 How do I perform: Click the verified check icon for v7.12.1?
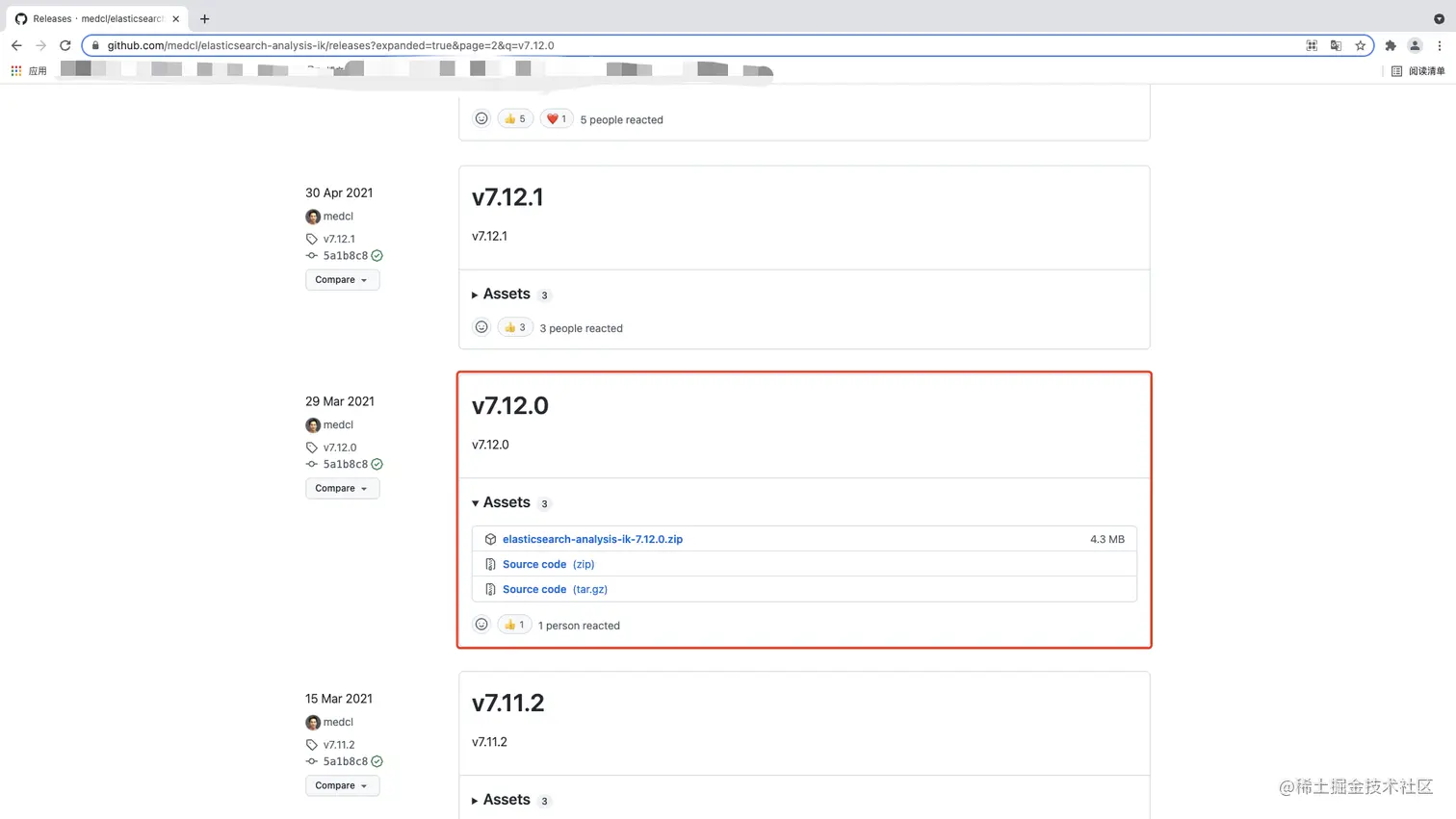coord(377,256)
